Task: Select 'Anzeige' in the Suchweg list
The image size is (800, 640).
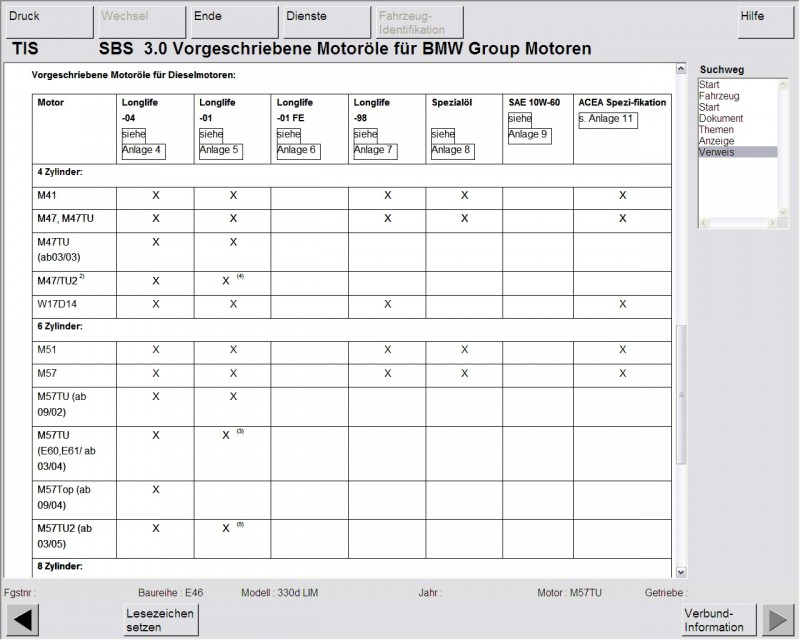Action: tap(716, 141)
